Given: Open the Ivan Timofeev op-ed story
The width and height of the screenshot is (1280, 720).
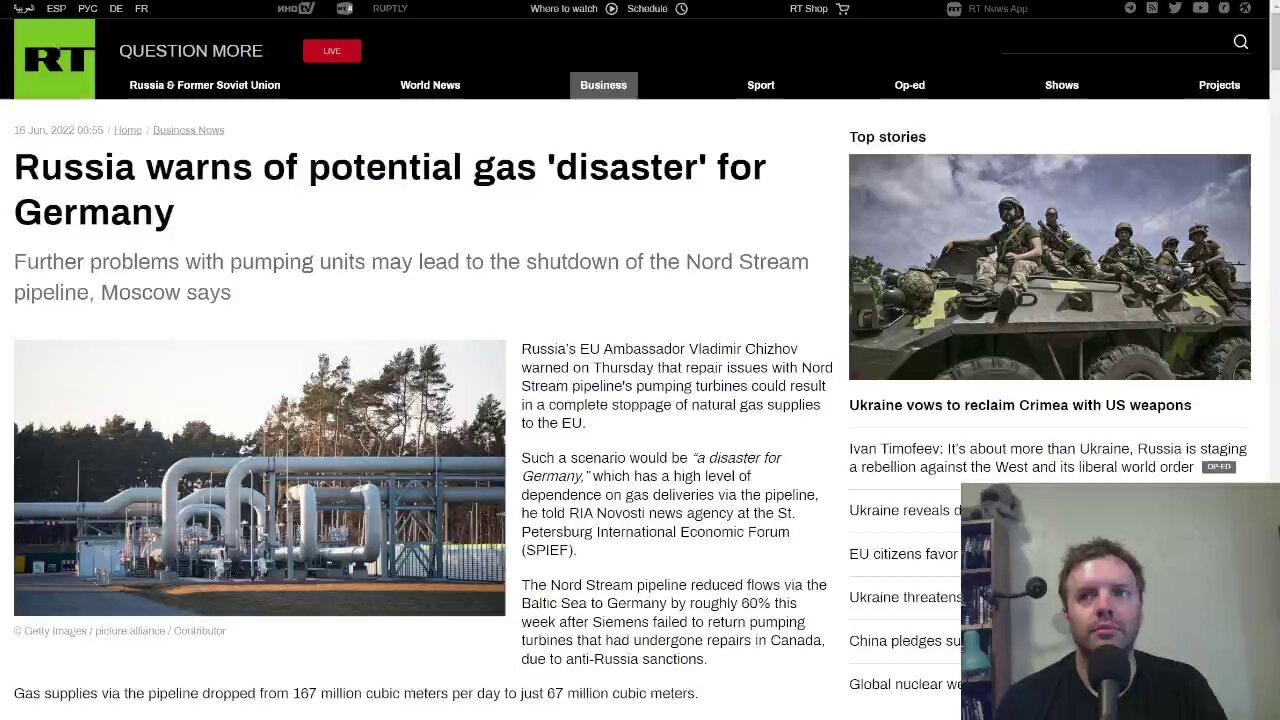Looking at the screenshot, I should pos(1048,458).
